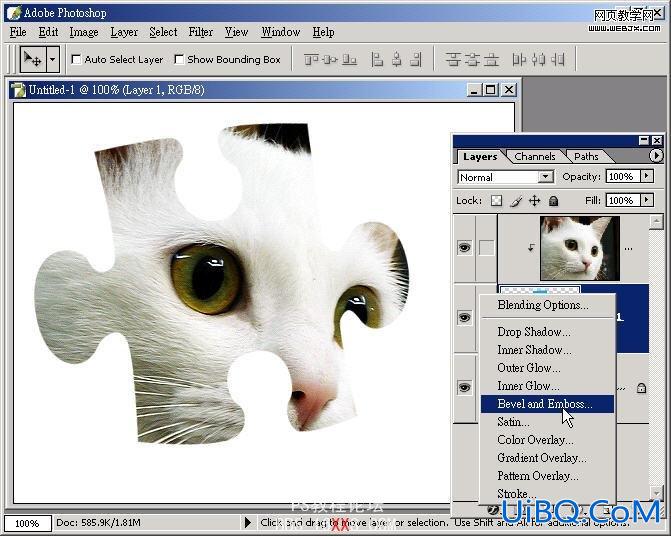Toggle Lock image pixels brush icon

(x=516, y=201)
